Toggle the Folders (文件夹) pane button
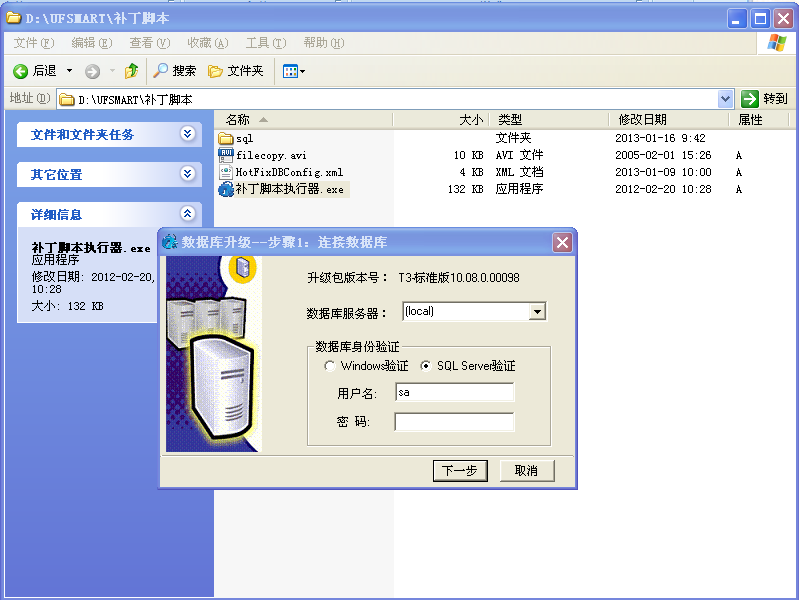799x600 pixels. 236,71
